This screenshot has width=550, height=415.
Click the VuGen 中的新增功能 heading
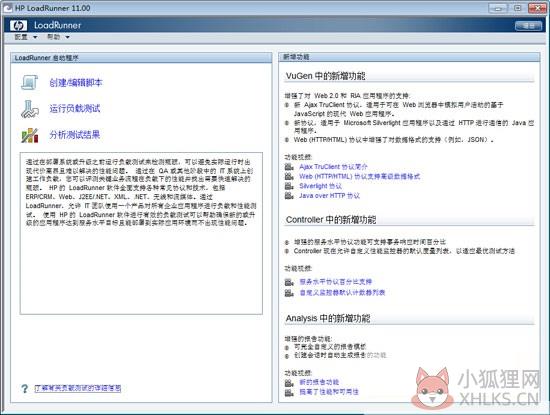tap(326, 76)
